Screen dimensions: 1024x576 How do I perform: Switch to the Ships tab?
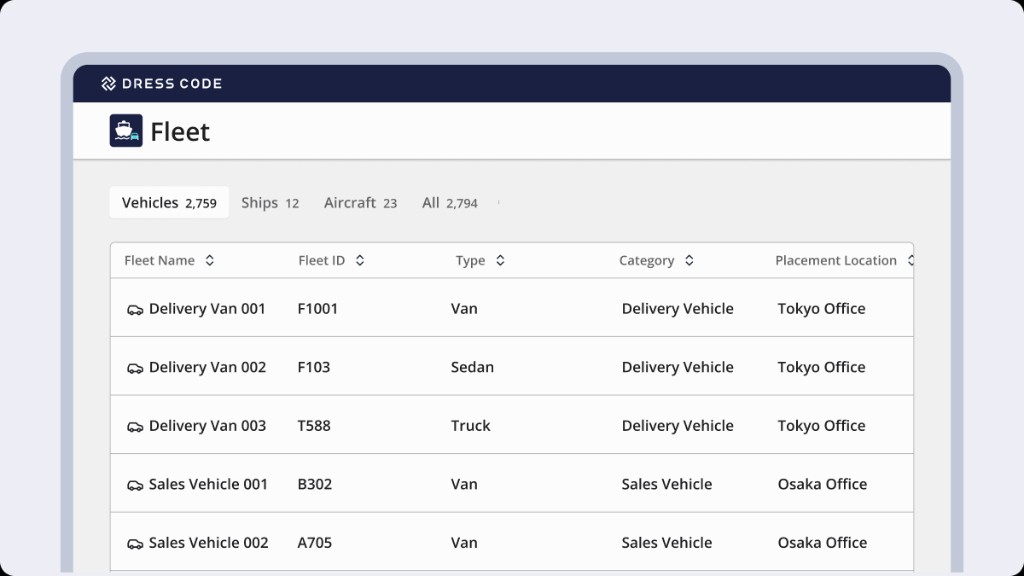click(270, 202)
